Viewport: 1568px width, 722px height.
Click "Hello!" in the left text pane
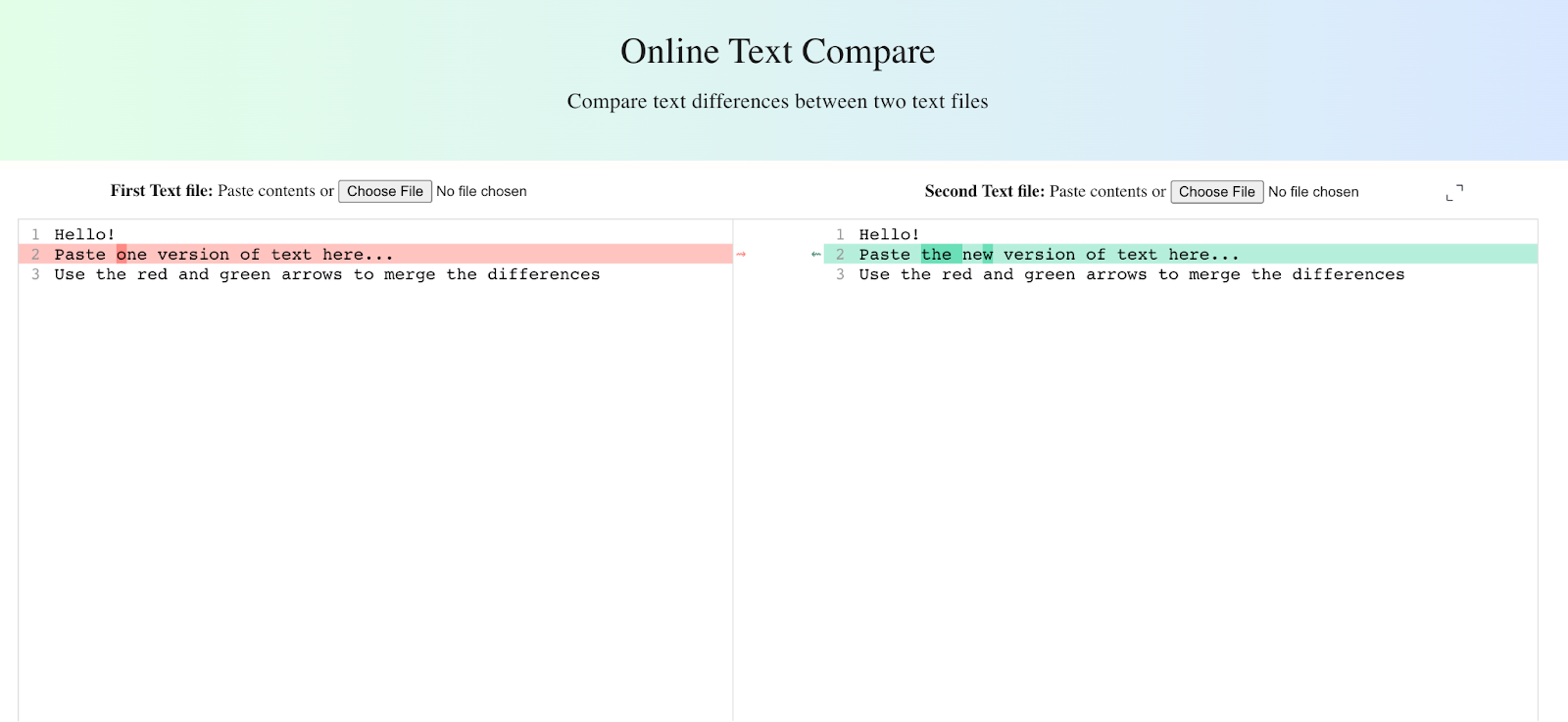pyautogui.click(x=85, y=235)
